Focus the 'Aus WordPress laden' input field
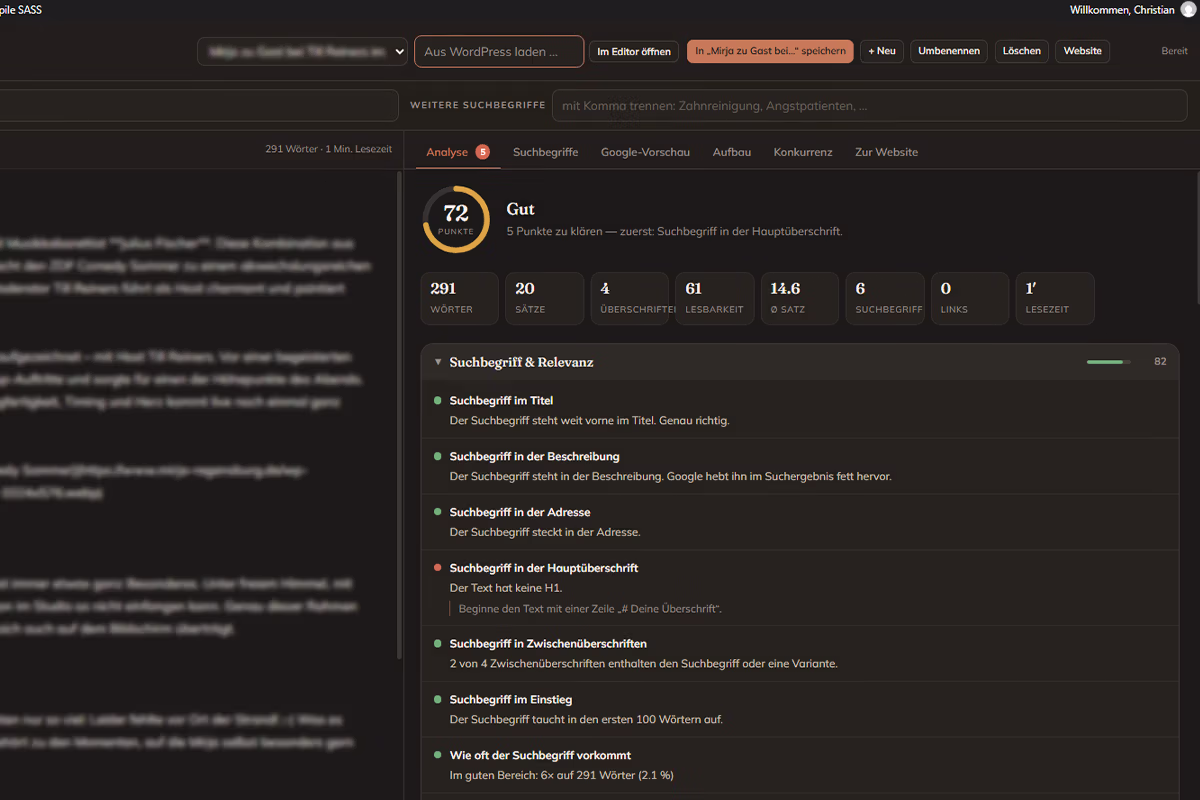Screen dimensions: 1200x800 coord(499,51)
